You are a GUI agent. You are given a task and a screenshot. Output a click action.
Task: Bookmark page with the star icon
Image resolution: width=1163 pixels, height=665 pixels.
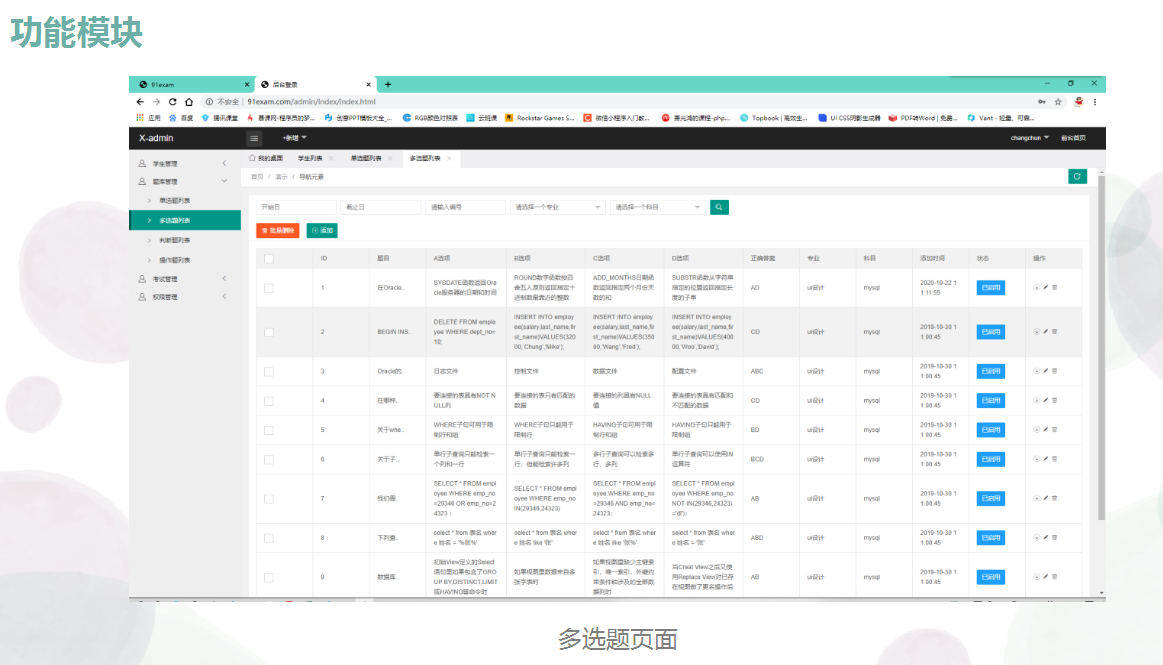[1059, 102]
